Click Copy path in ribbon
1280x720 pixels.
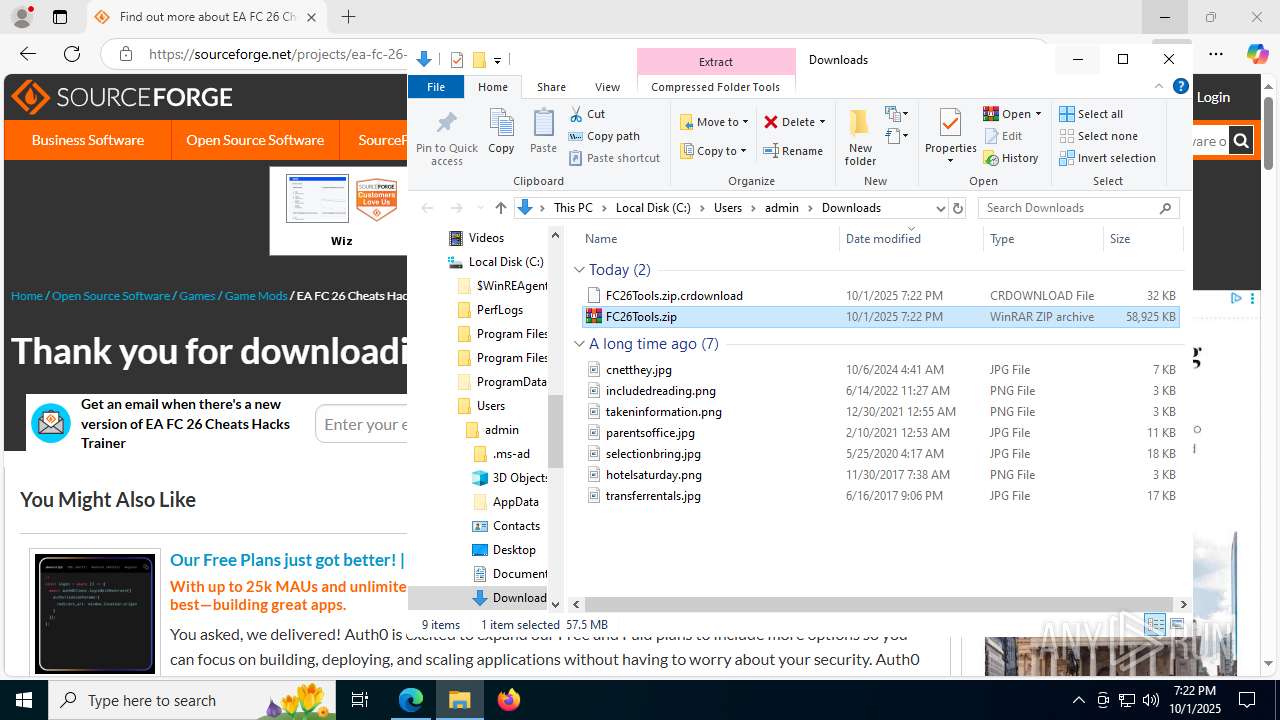click(x=605, y=136)
